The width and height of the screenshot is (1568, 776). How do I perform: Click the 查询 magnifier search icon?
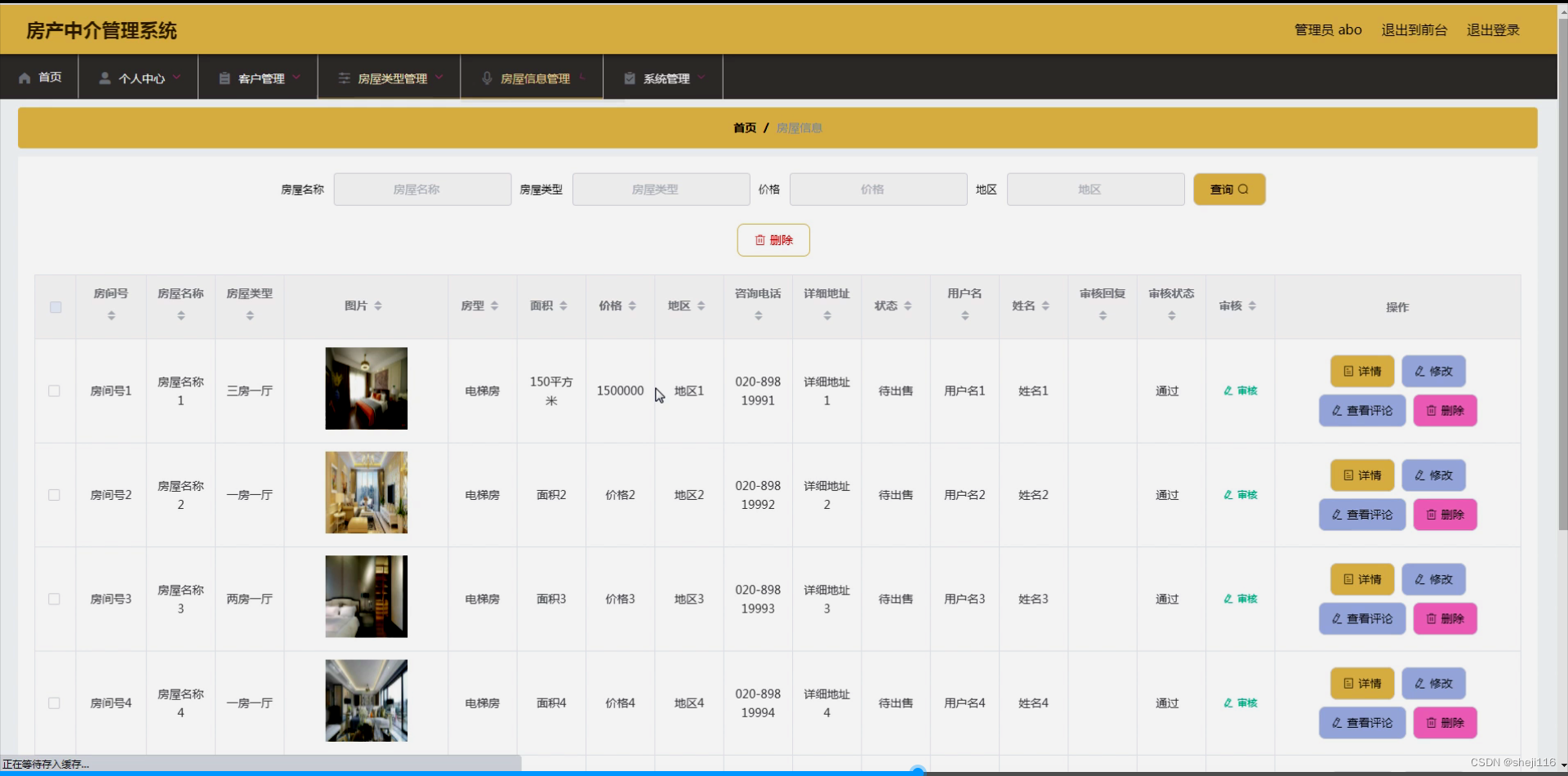tap(1243, 189)
